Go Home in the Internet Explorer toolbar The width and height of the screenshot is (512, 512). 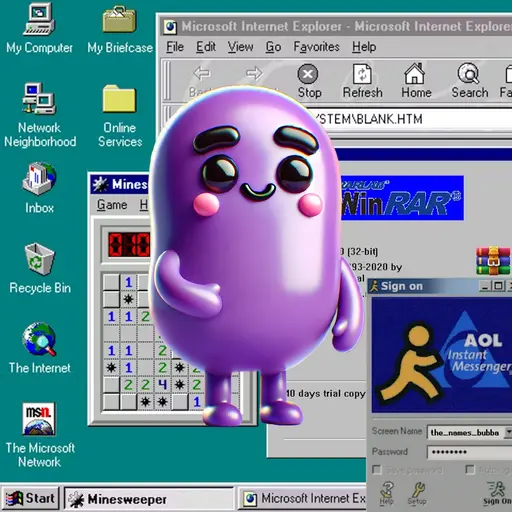click(416, 81)
